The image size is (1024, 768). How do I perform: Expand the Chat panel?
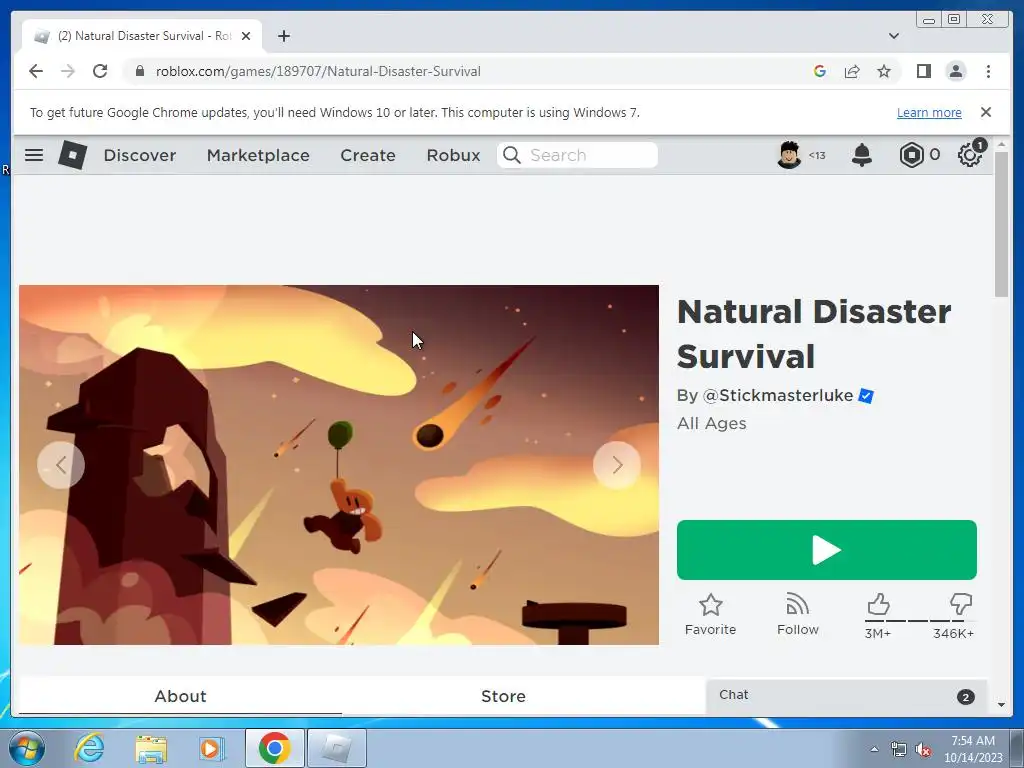pyautogui.click(x=846, y=696)
